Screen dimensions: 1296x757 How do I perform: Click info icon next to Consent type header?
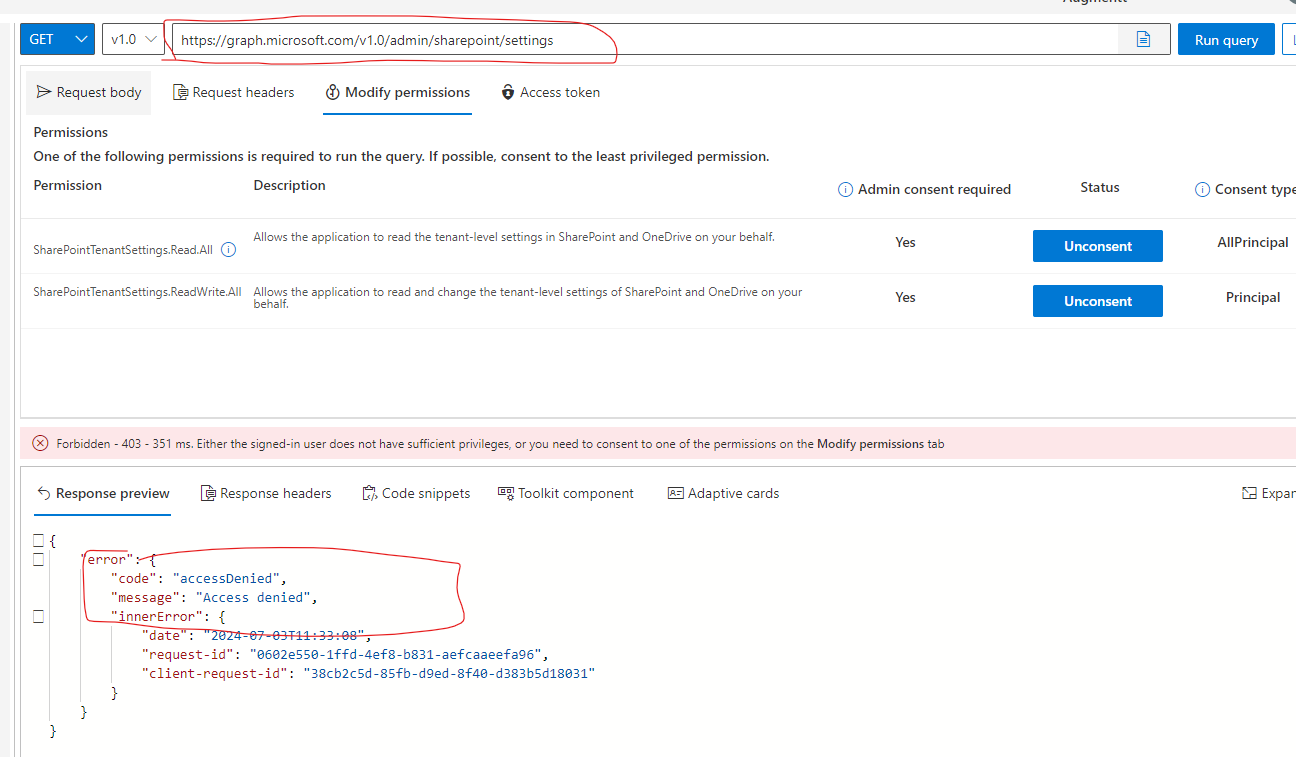point(1202,189)
